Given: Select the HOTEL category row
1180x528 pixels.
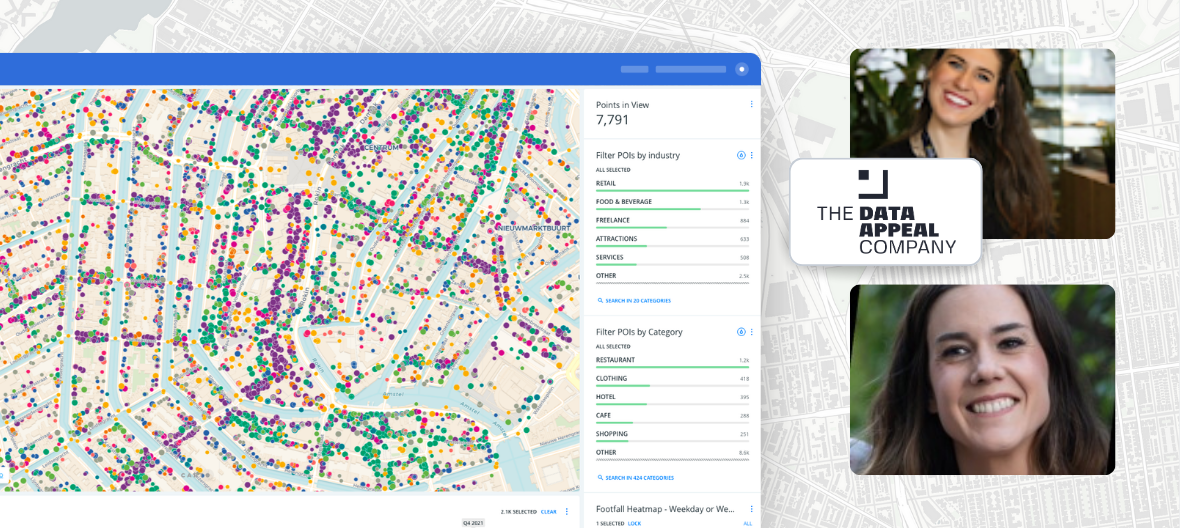Looking at the screenshot, I should point(672,399).
